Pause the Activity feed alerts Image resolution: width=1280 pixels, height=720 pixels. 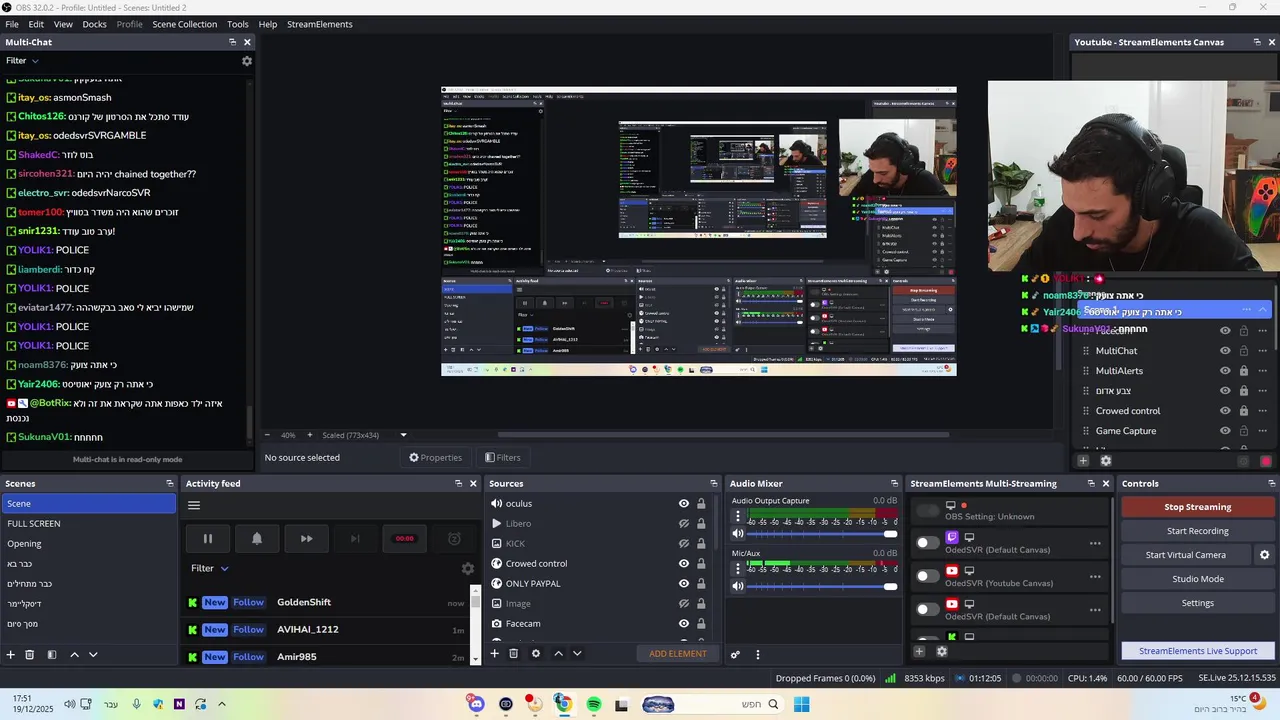tap(208, 539)
